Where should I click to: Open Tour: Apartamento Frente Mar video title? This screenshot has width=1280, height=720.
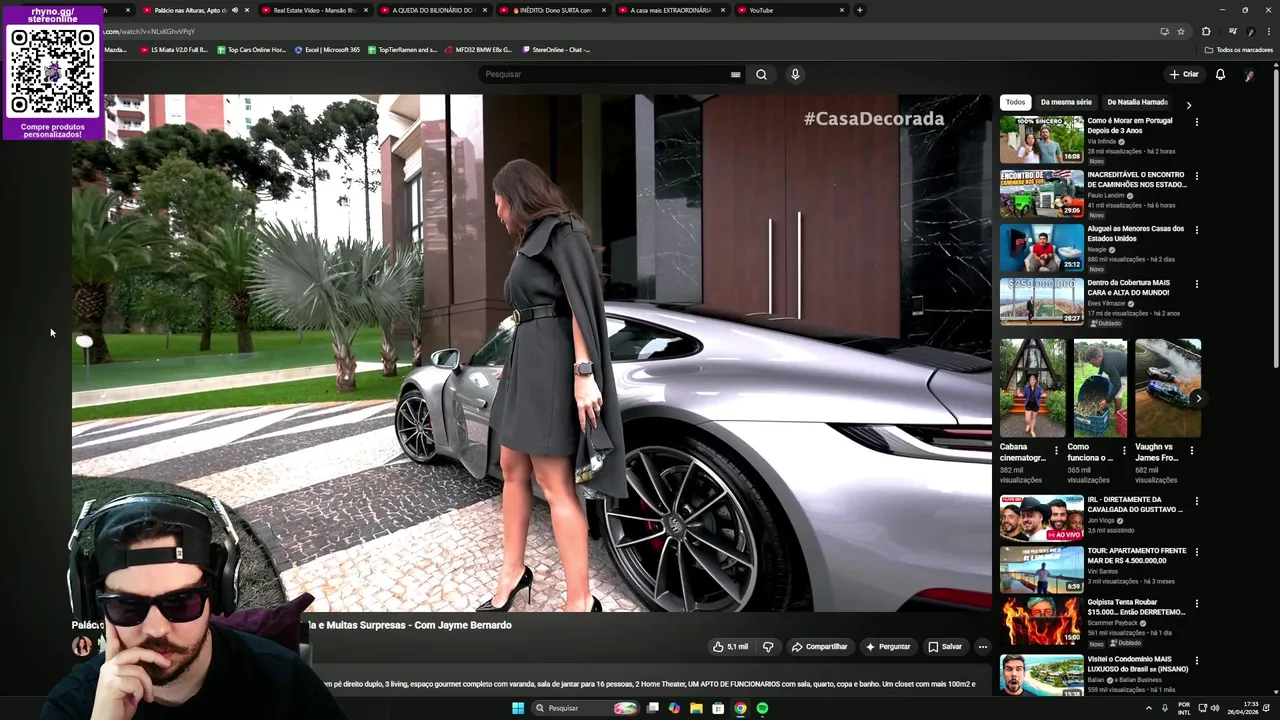[1136, 555]
